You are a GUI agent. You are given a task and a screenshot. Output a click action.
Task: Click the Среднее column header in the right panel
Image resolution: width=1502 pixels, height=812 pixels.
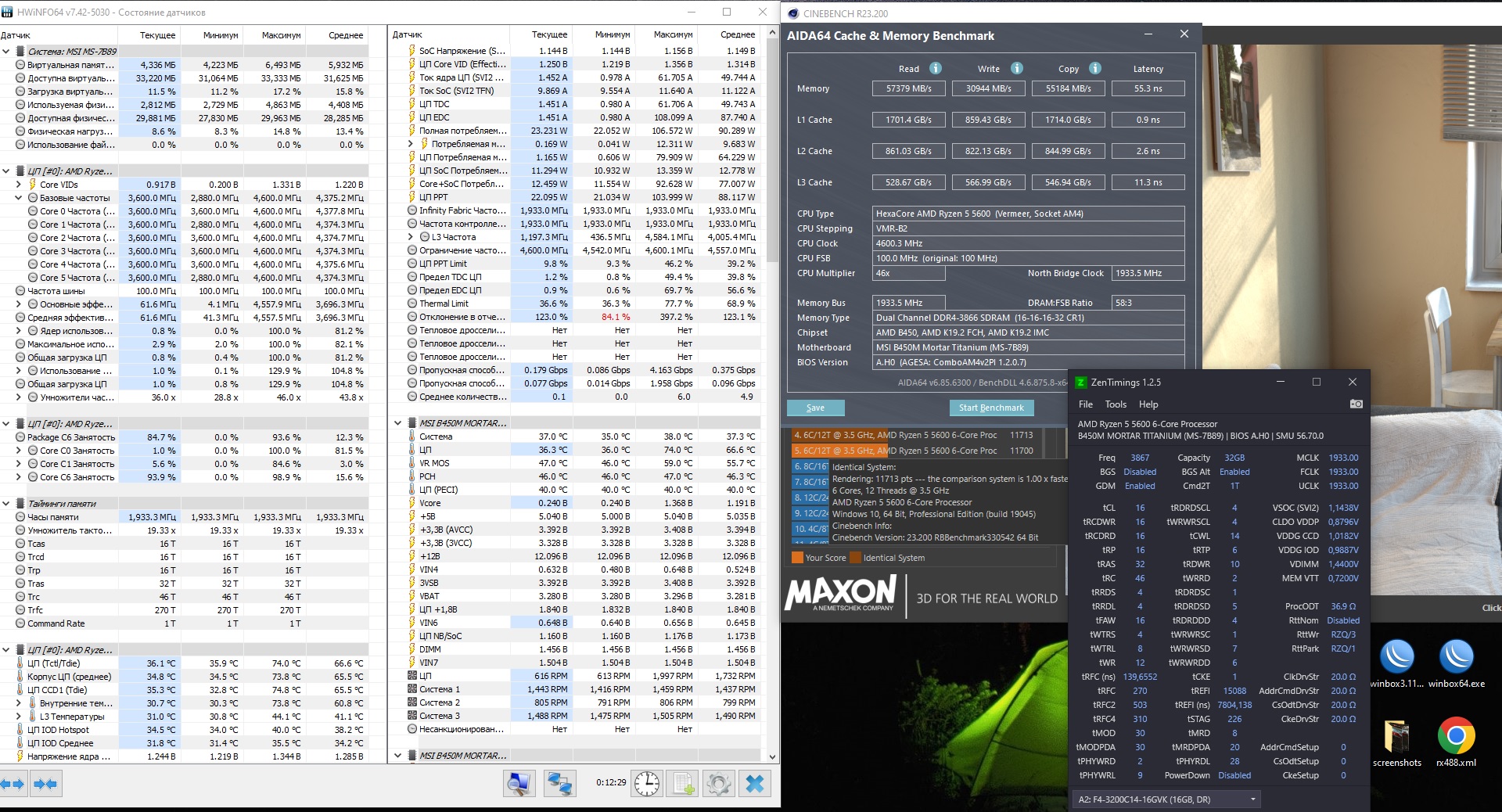coord(730,34)
